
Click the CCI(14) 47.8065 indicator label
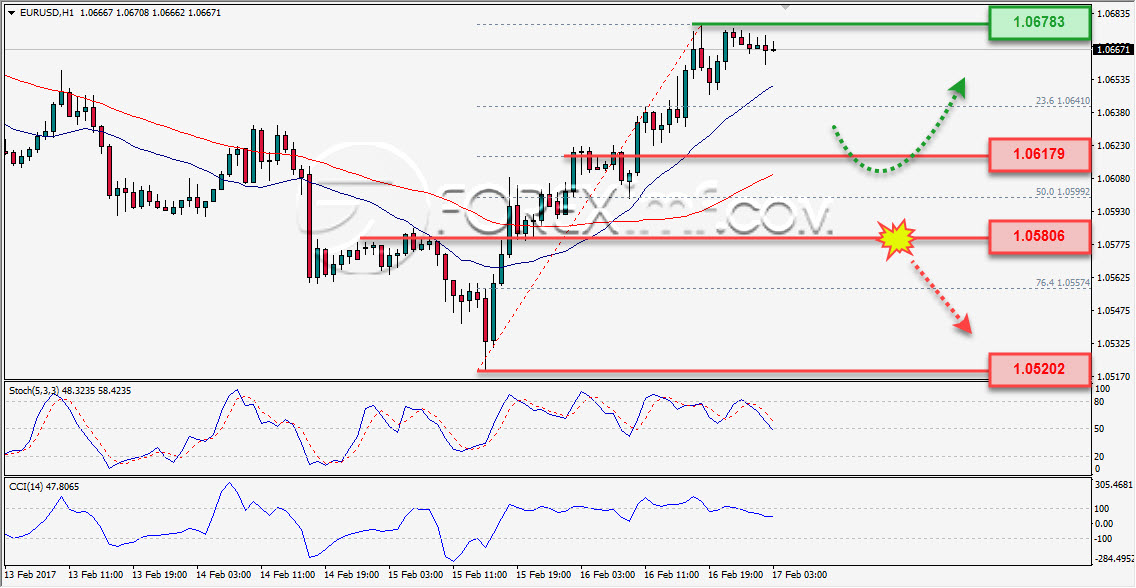(43, 487)
